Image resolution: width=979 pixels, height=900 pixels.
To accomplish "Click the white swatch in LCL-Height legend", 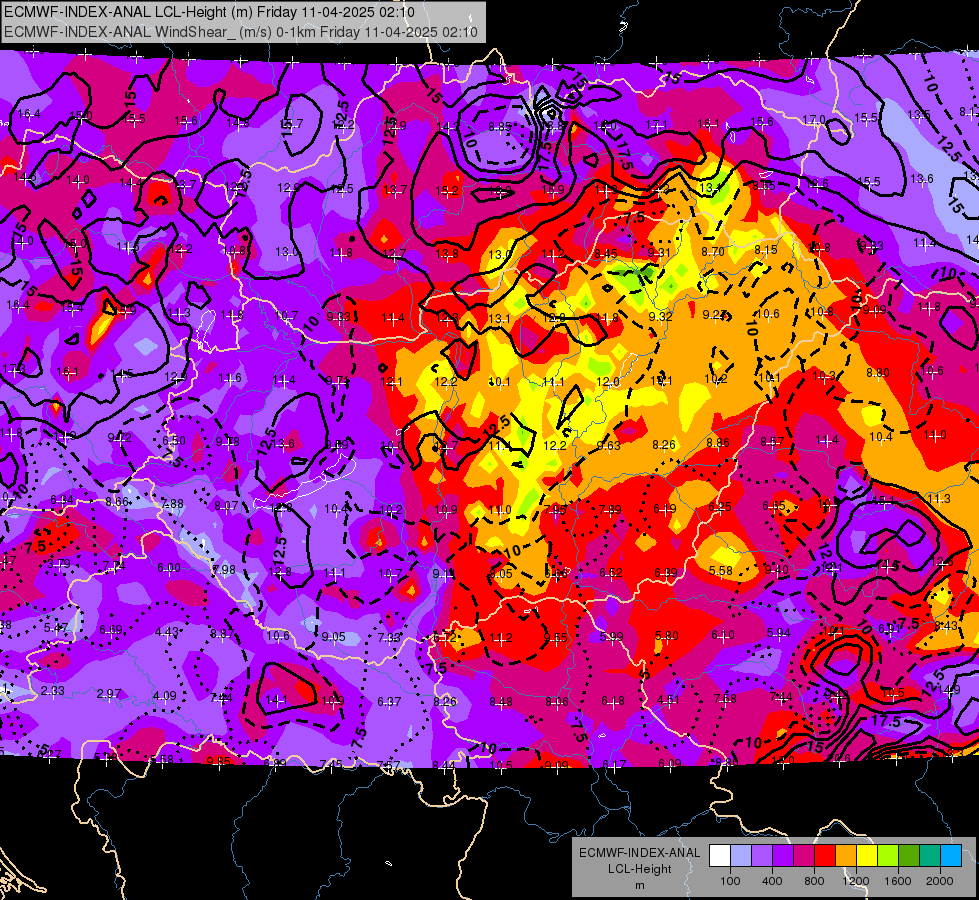I will 720,856.
